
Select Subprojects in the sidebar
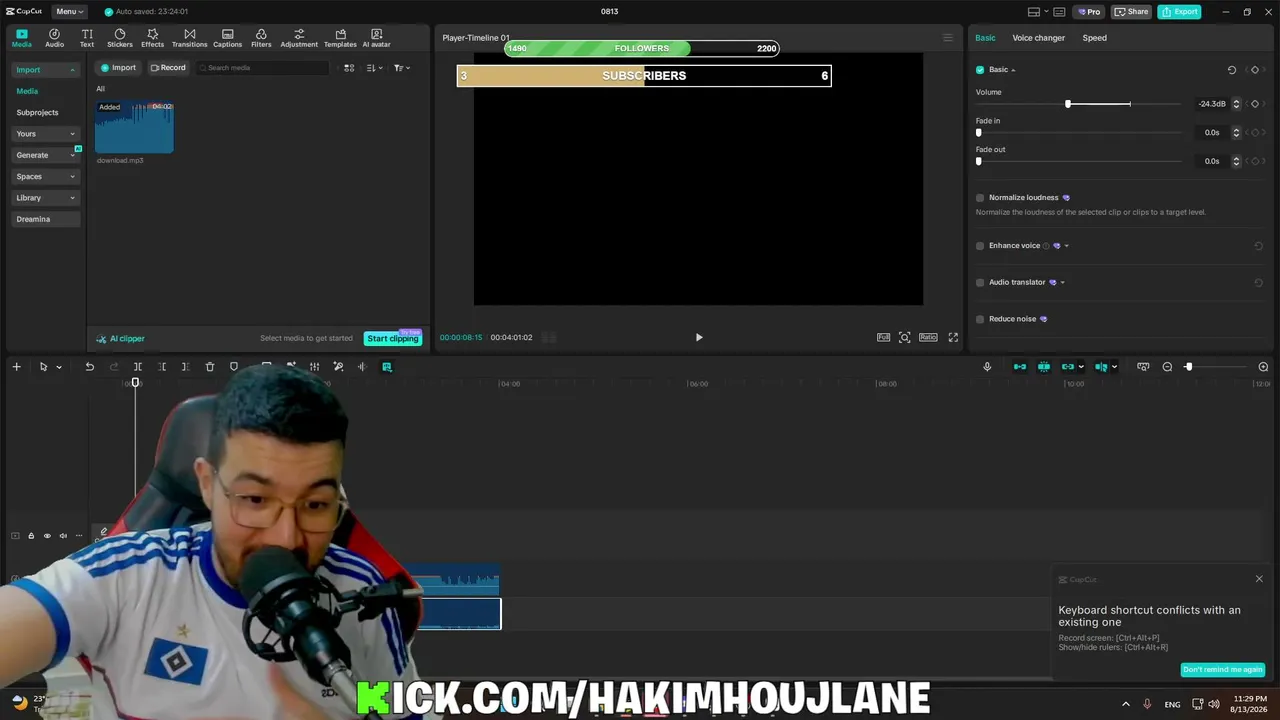(37, 113)
